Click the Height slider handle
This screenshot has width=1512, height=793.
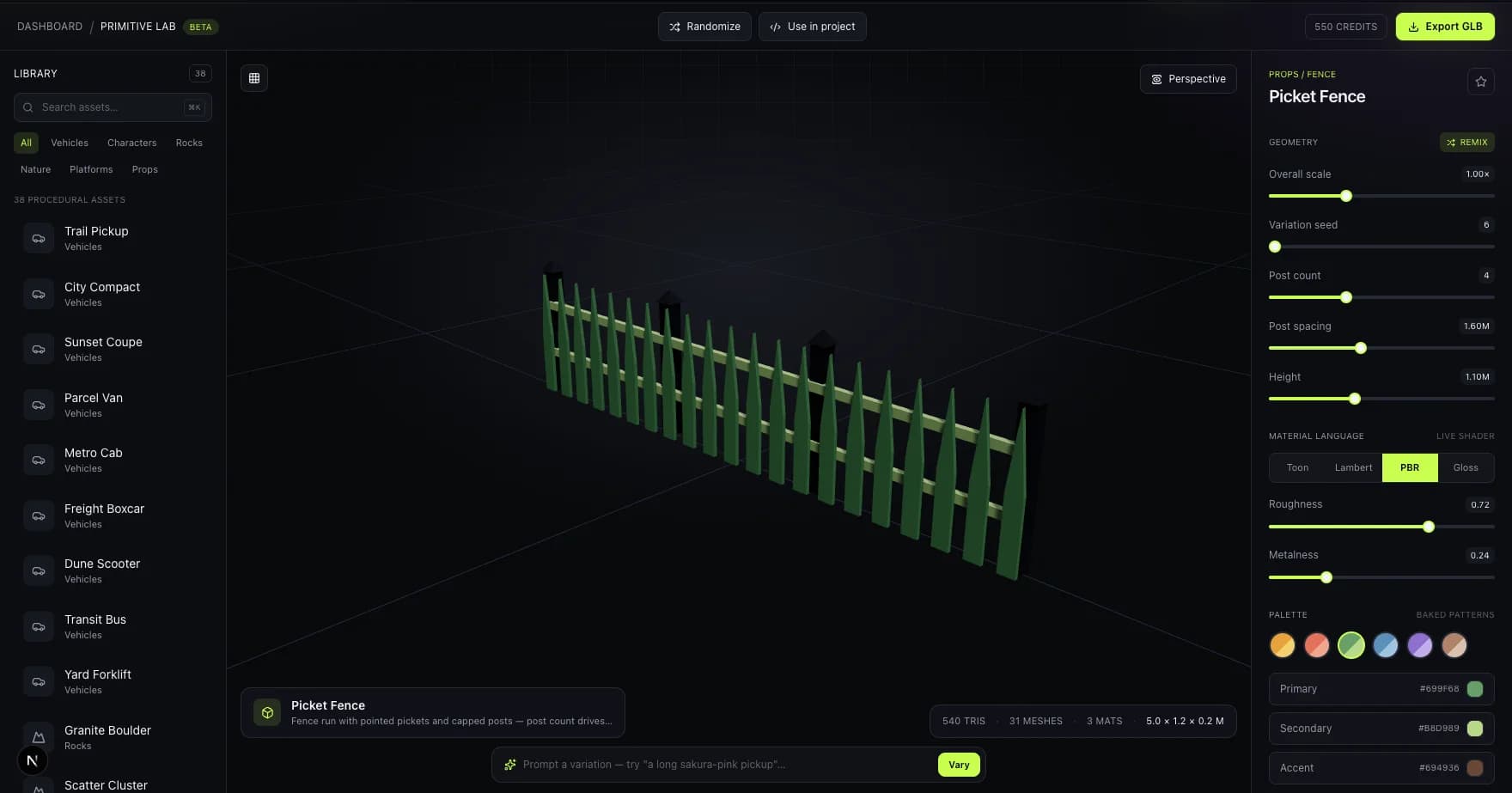tap(1355, 399)
